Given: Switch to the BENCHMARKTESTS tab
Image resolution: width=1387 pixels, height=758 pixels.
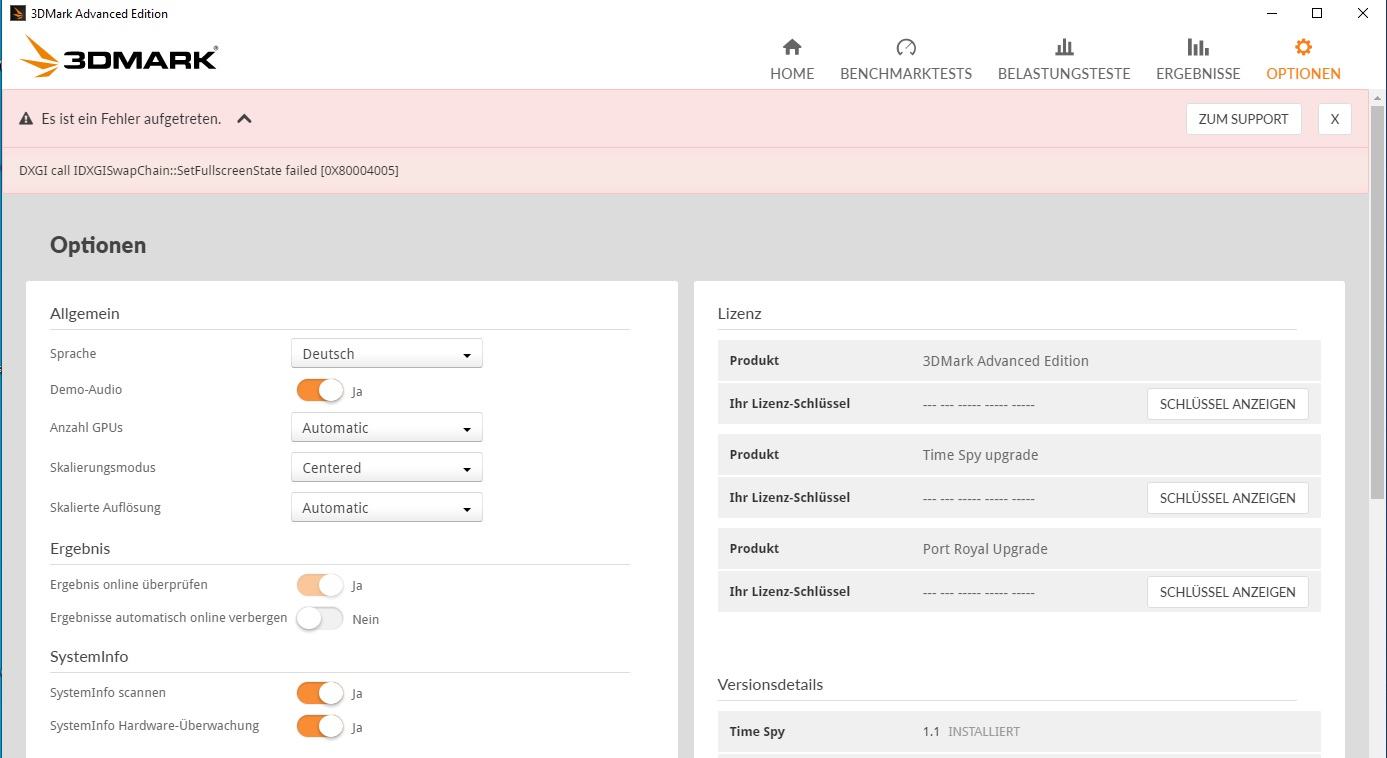Looking at the screenshot, I should click(x=906, y=73).
